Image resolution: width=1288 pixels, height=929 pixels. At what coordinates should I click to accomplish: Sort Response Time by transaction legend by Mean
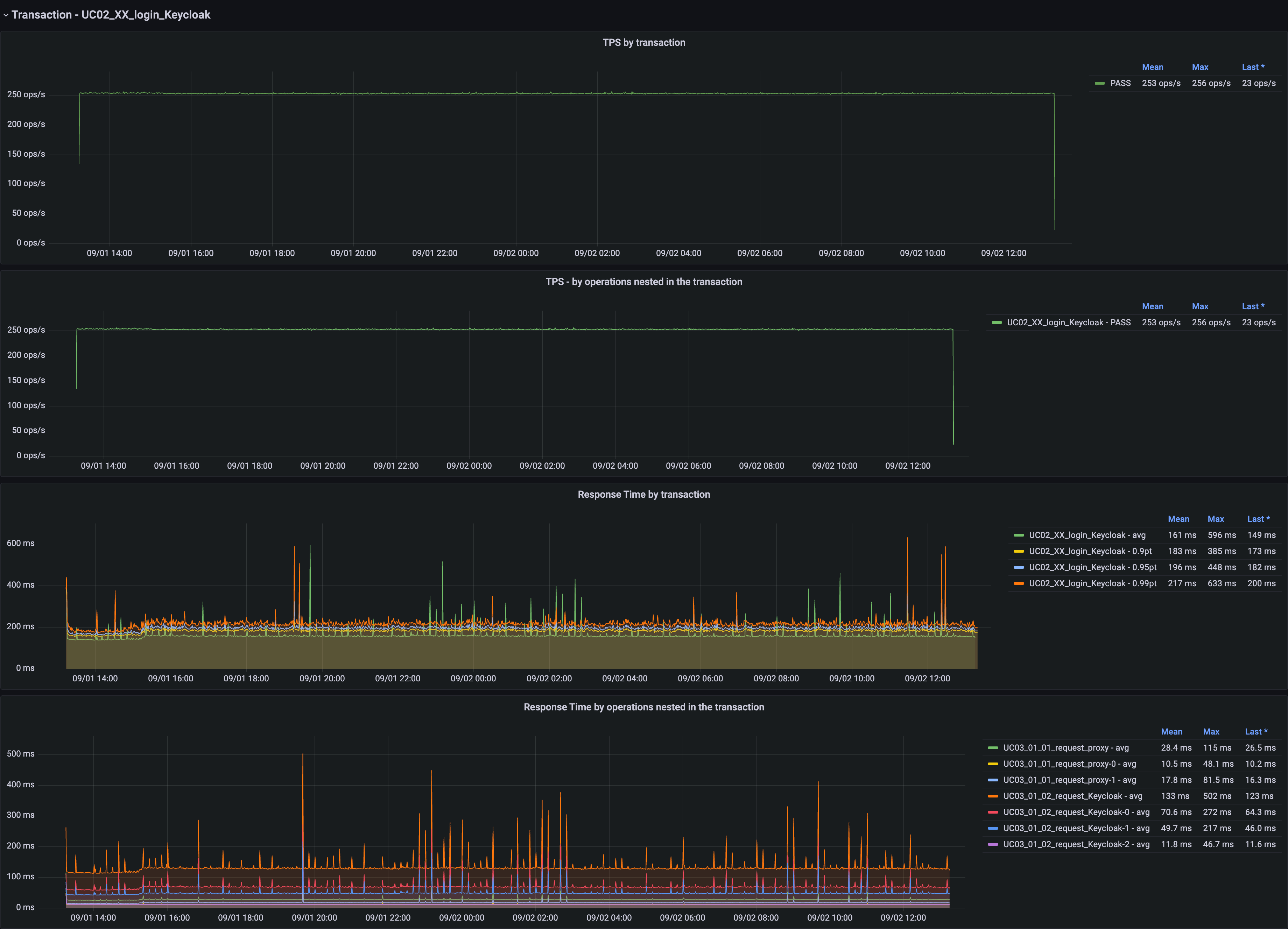click(1178, 519)
